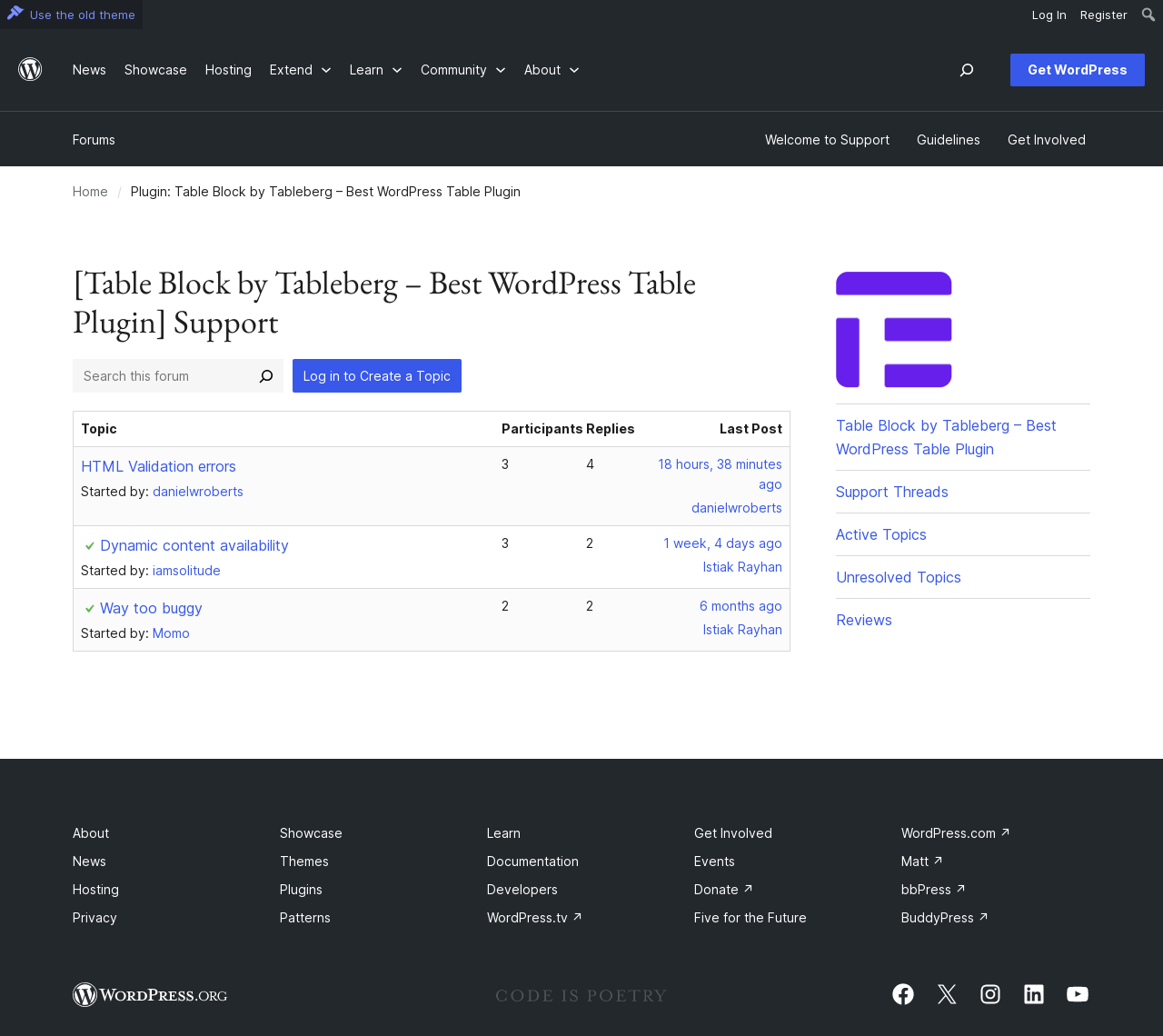This screenshot has width=1163, height=1036.
Task: Click Istiak Rayhan in Way too buggy row
Action: click(x=742, y=630)
